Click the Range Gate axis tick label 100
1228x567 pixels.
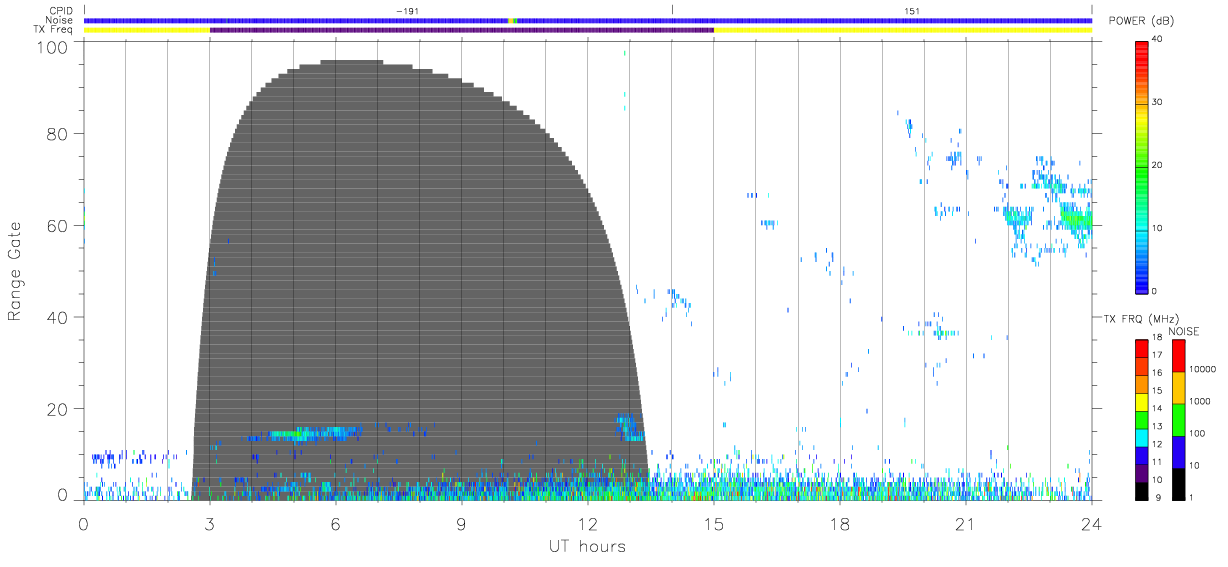[x=55, y=47]
